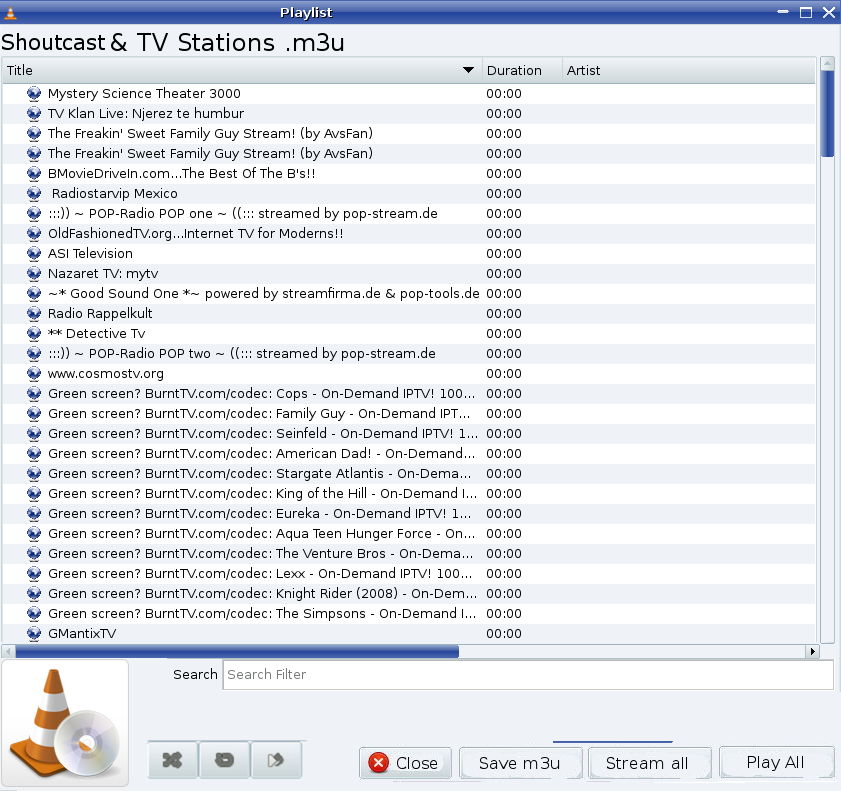The width and height of the screenshot is (841, 791).
Task: Sort playlist by Artist column header
Action: coord(584,70)
